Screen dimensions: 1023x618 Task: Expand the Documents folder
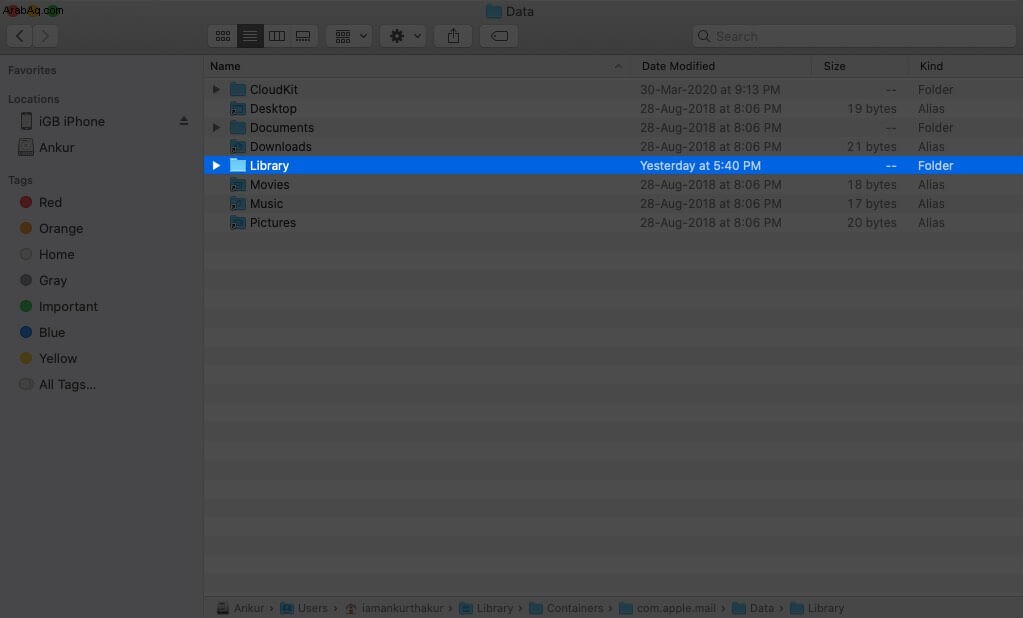(x=216, y=127)
